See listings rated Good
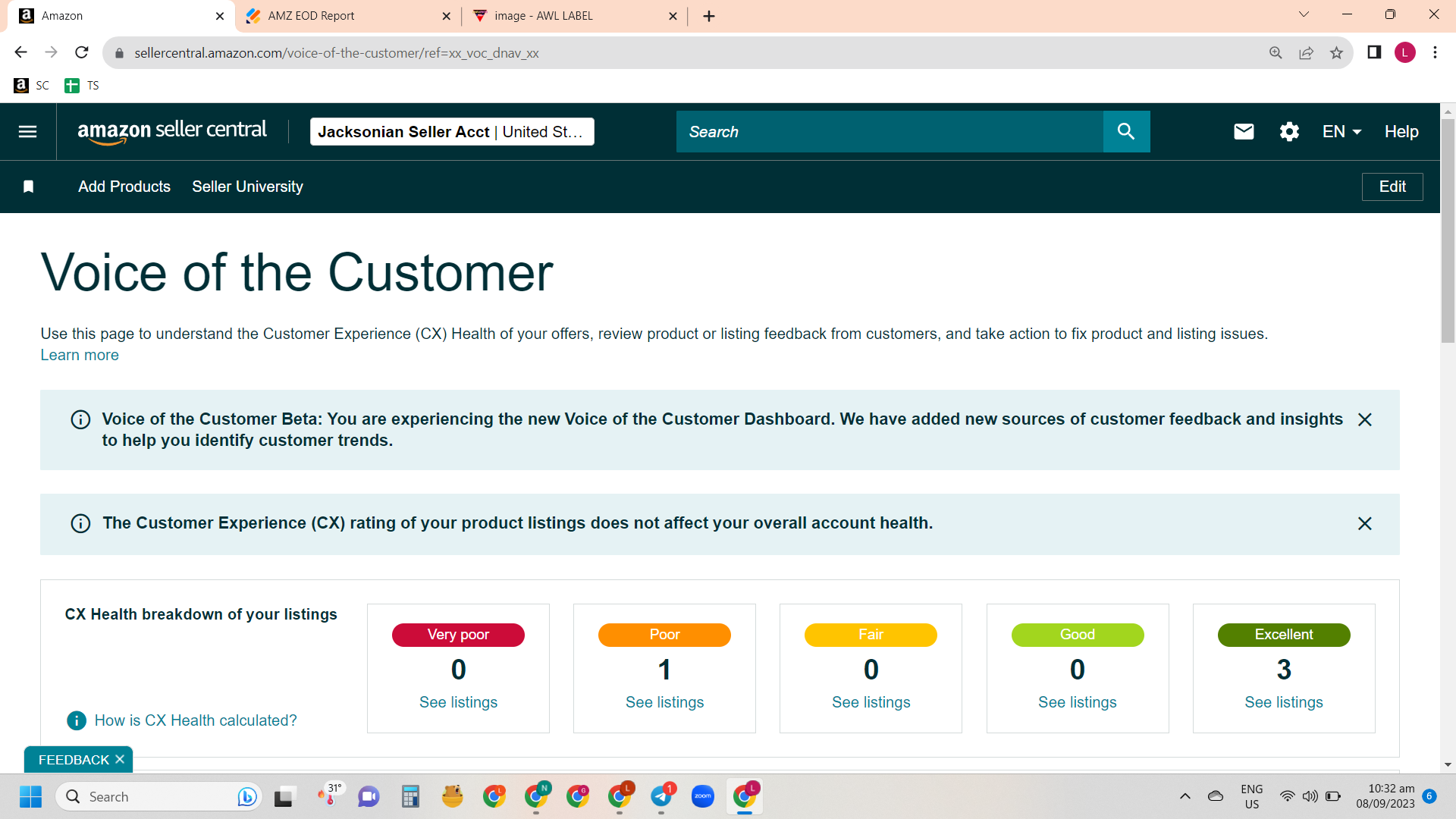This screenshot has height=819, width=1456. [1078, 702]
